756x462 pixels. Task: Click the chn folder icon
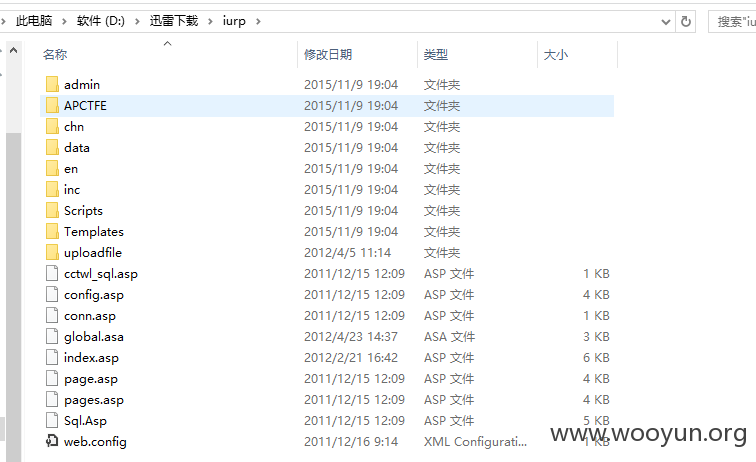pyautogui.click(x=53, y=126)
